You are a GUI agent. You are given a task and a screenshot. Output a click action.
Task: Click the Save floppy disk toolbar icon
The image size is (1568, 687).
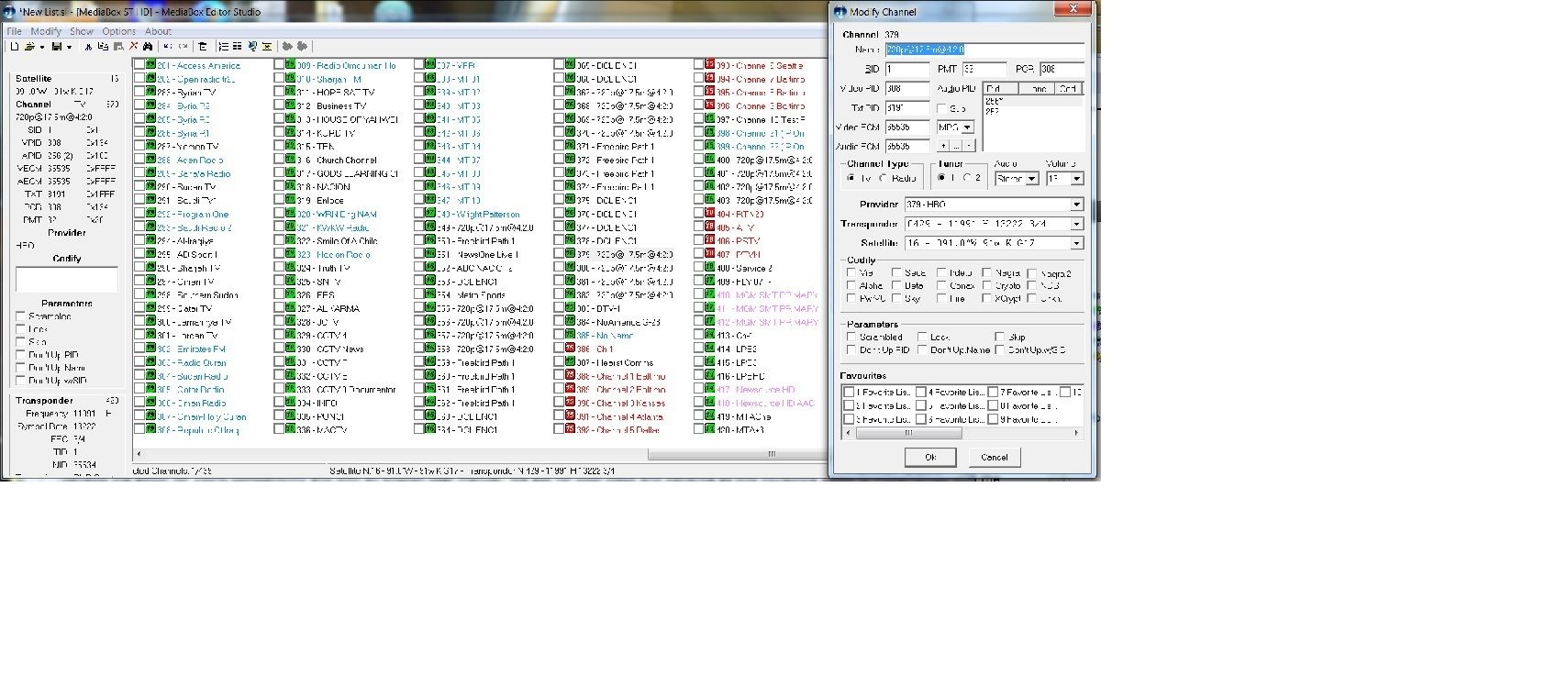(57, 47)
